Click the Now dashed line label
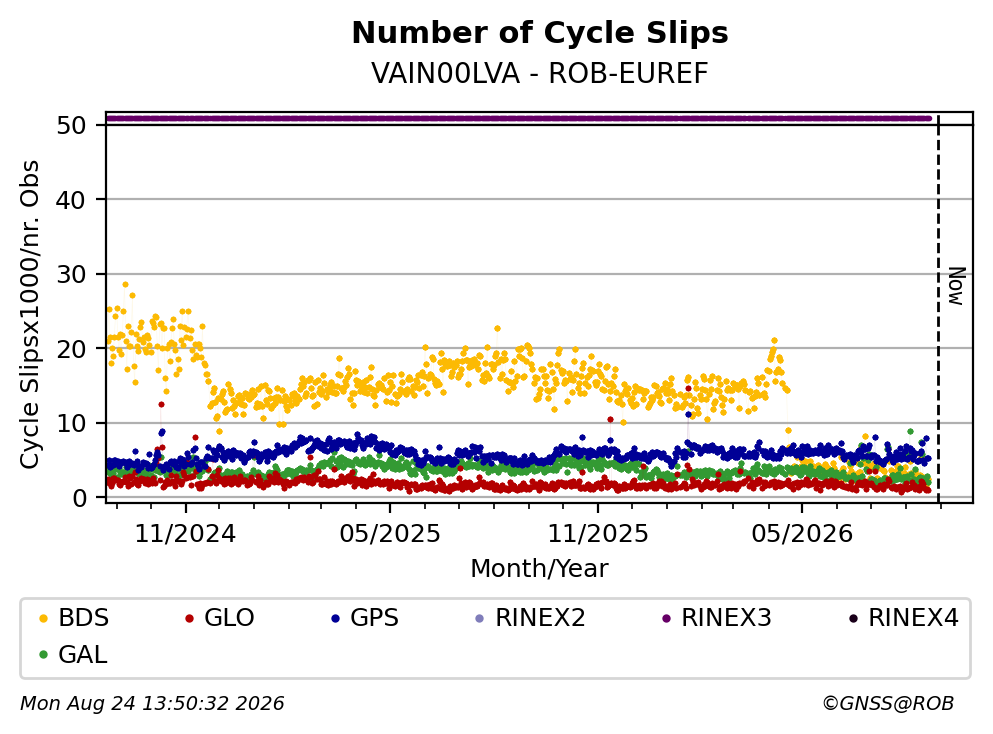 coord(956,286)
